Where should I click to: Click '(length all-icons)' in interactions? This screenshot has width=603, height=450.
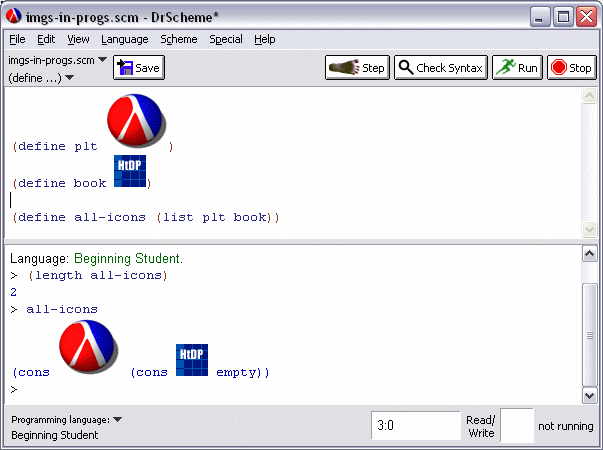click(x=97, y=275)
